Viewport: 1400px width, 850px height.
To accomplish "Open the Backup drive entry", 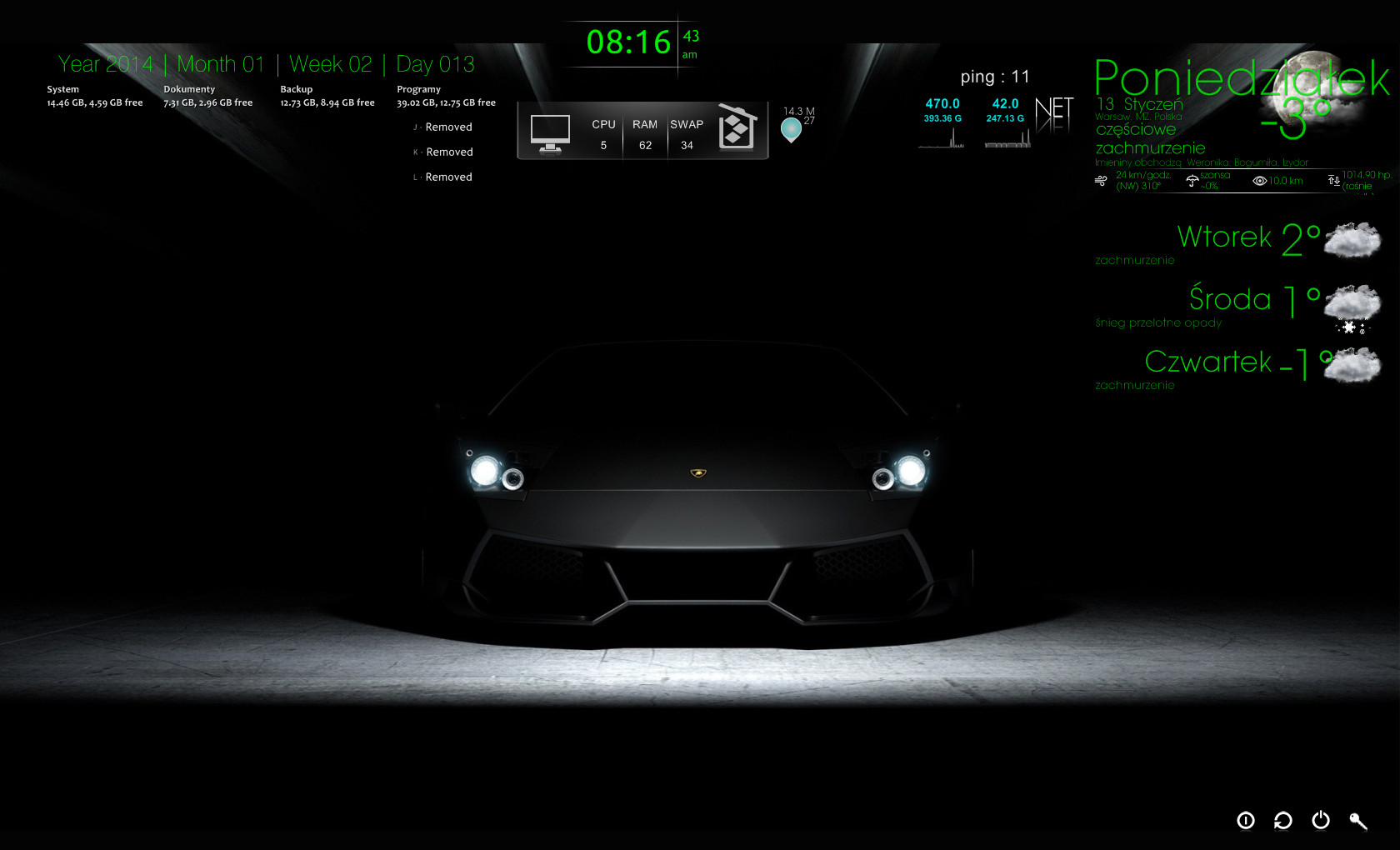I will 327,96.
